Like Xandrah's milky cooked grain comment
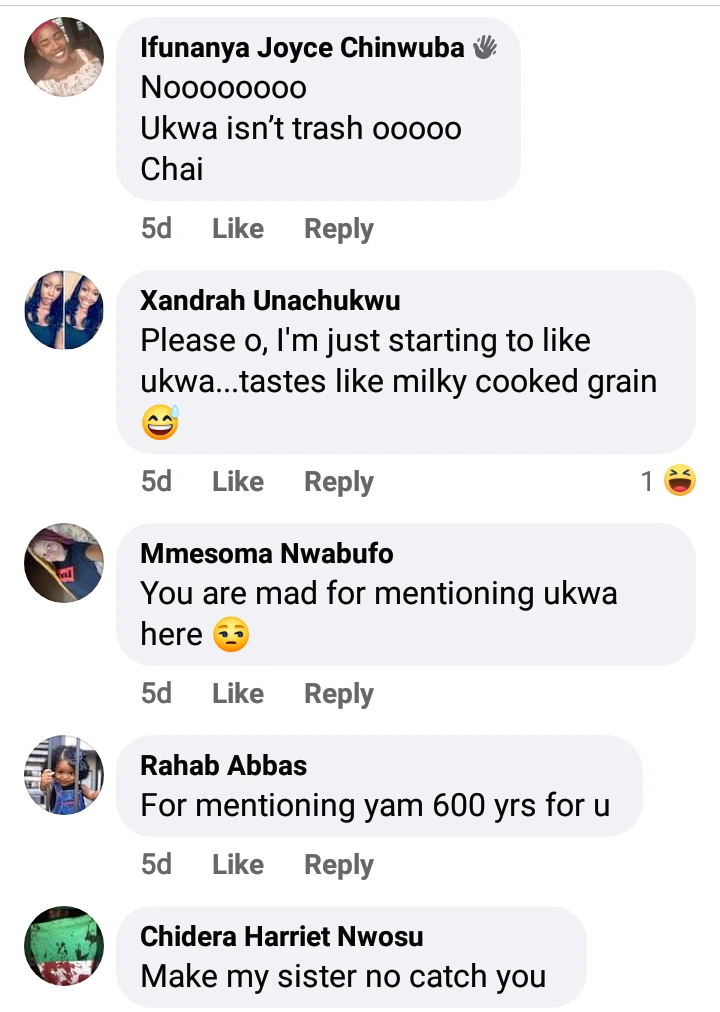Screen dimensions: 720x1012 pyautogui.click(x=238, y=482)
